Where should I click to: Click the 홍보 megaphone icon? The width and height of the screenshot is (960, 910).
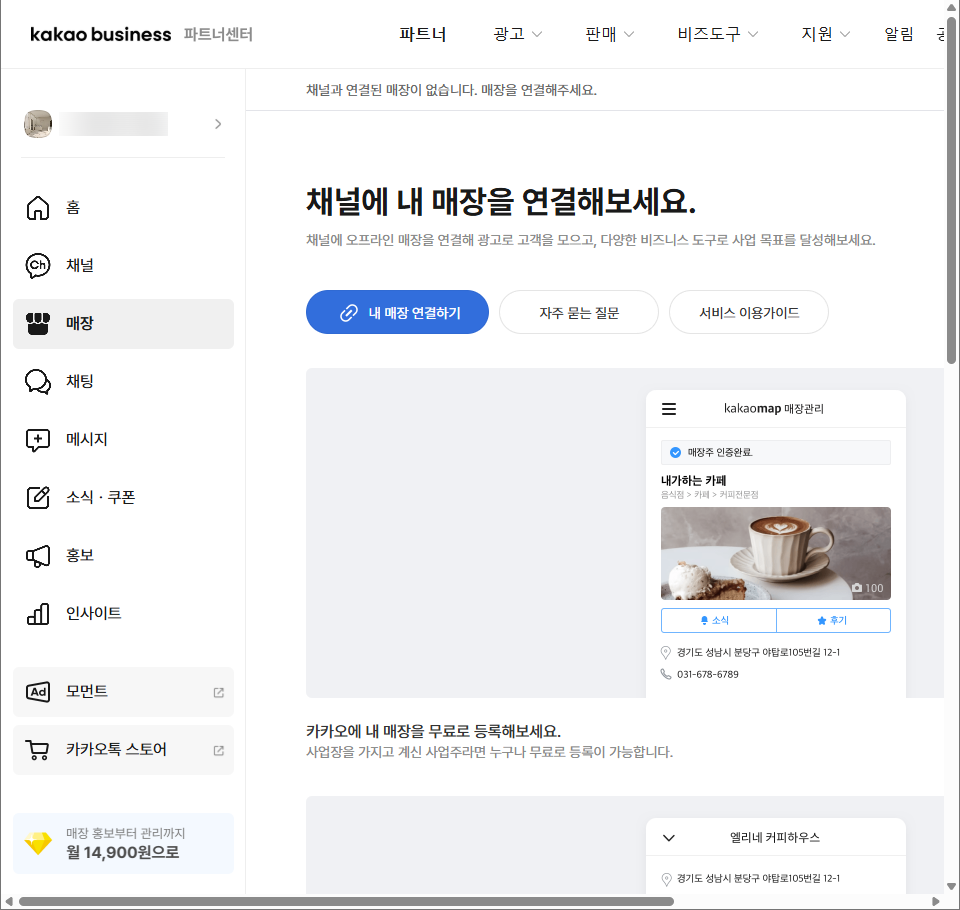tap(38, 555)
